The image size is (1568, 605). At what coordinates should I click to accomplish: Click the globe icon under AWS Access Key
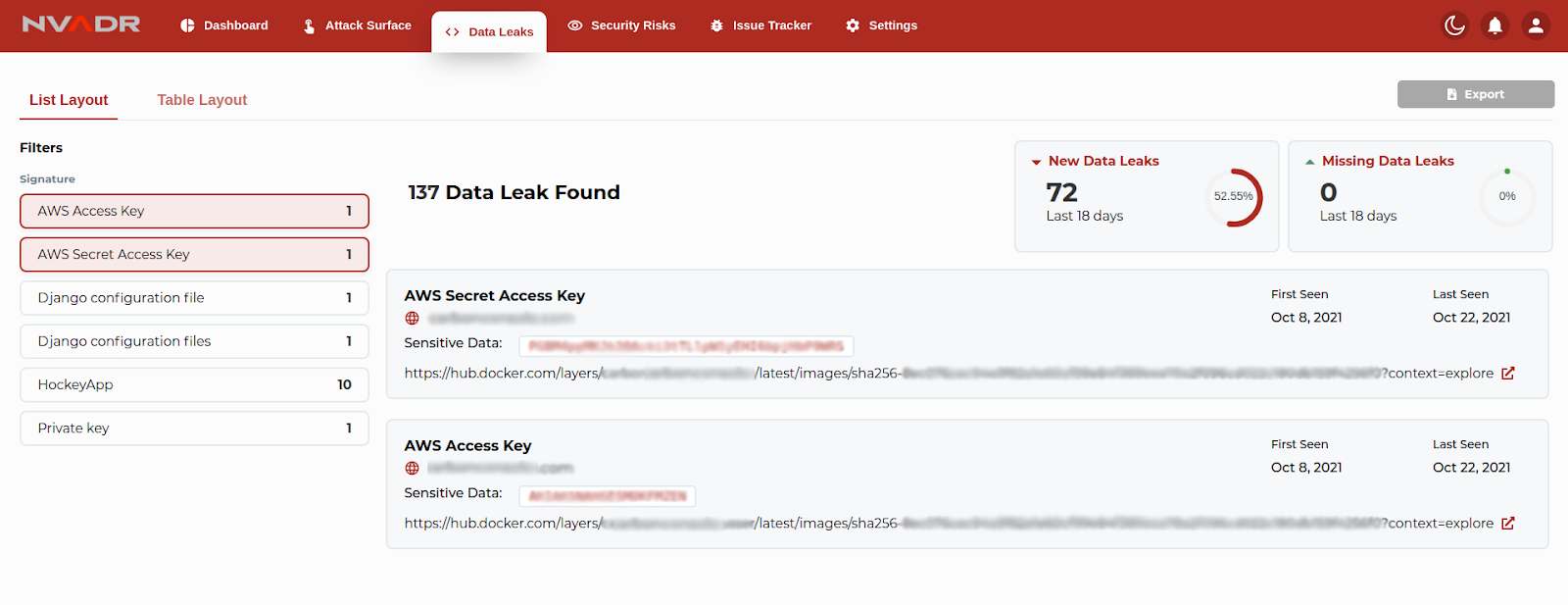click(x=413, y=469)
